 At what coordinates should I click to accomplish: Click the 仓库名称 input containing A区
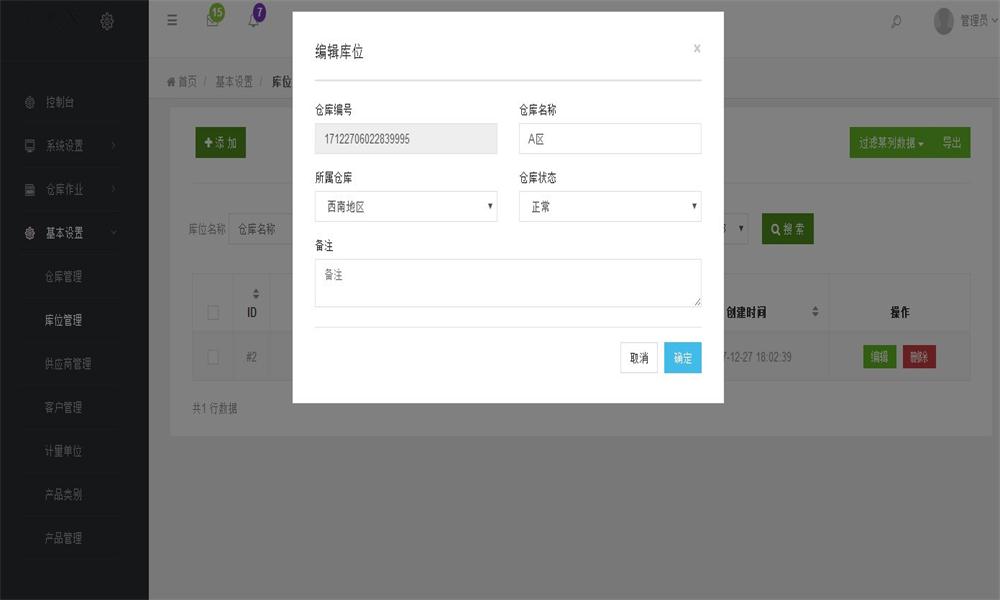[610, 138]
